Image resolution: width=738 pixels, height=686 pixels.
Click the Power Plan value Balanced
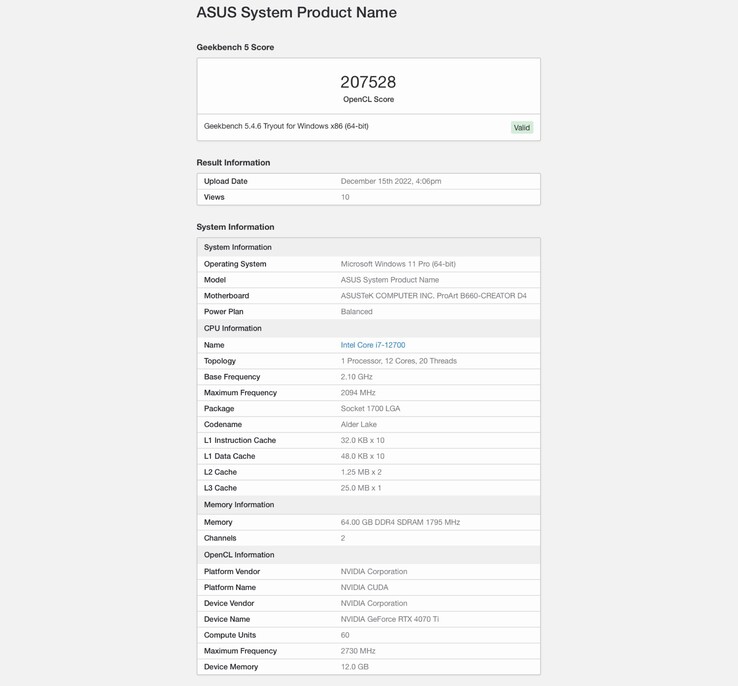356,312
